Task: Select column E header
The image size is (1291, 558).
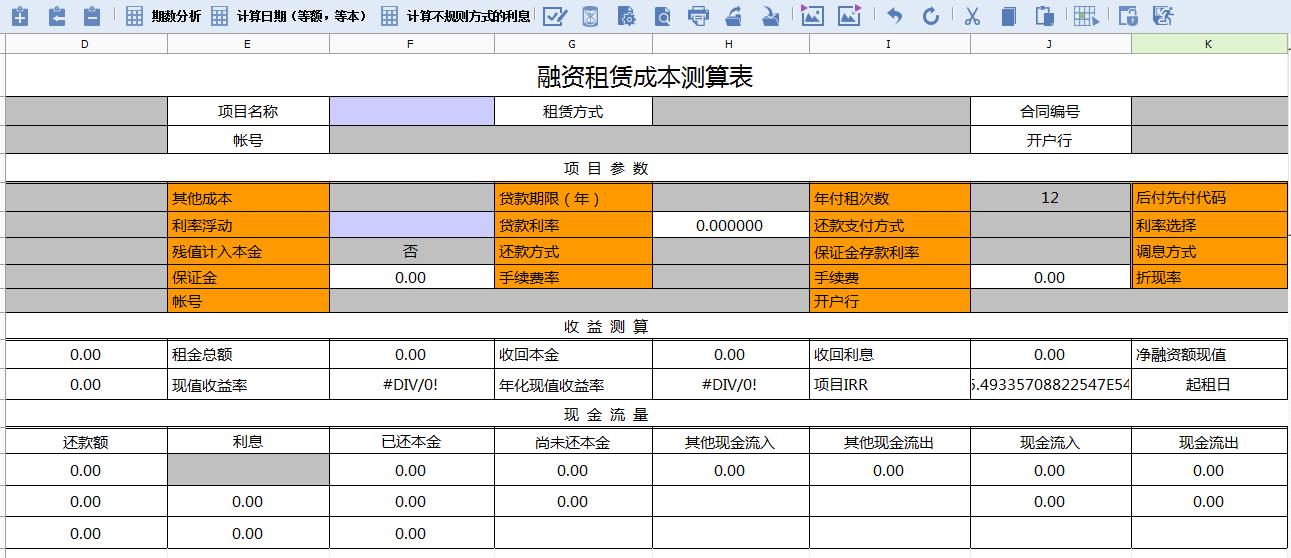Action: (x=248, y=44)
